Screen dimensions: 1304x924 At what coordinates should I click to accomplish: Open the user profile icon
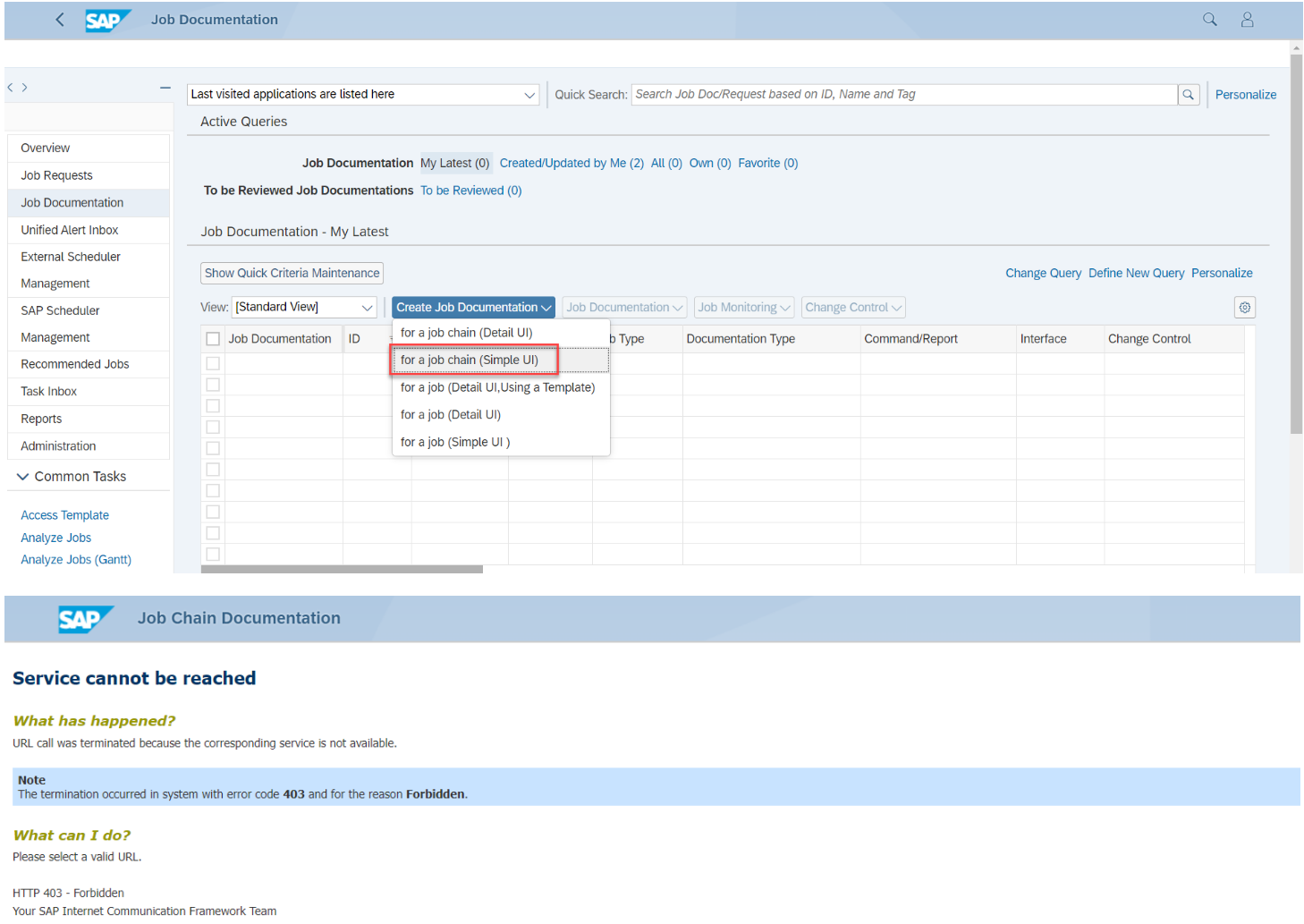[1247, 20]
